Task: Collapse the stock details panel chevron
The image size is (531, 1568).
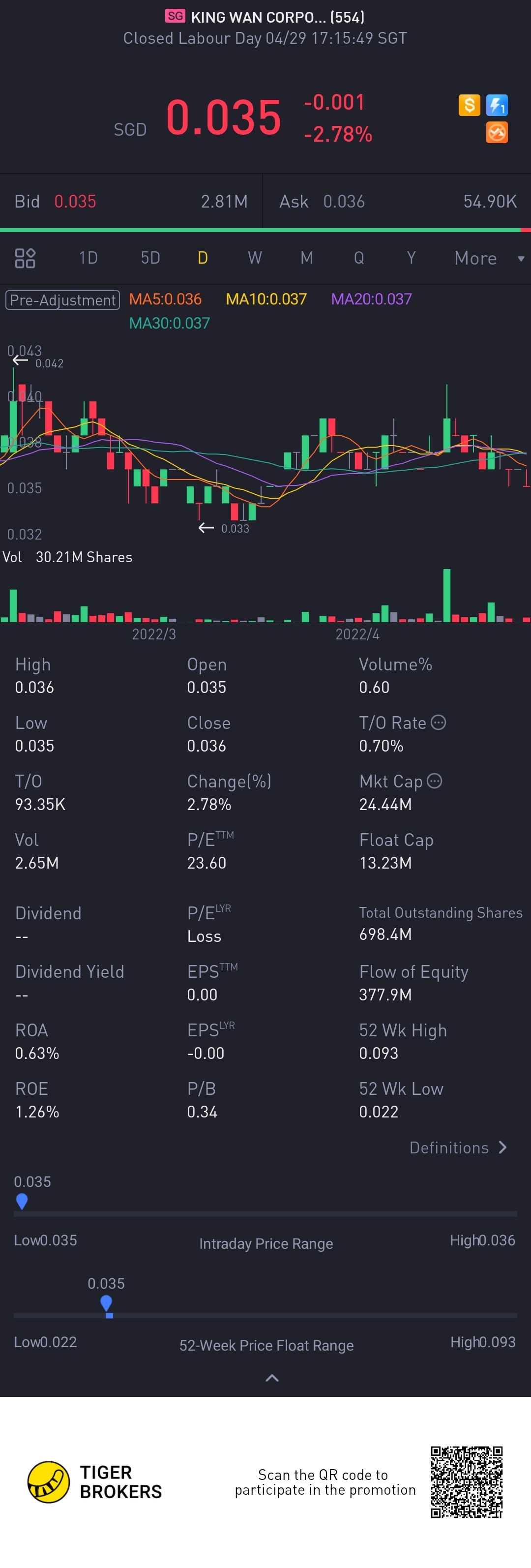Action: click(x=272, y=1378)
